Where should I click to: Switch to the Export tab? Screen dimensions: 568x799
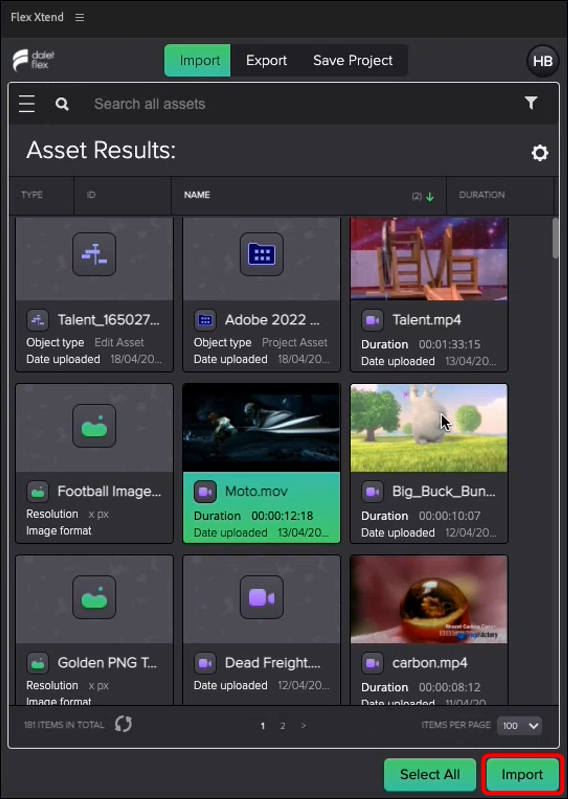click(266, 61)
